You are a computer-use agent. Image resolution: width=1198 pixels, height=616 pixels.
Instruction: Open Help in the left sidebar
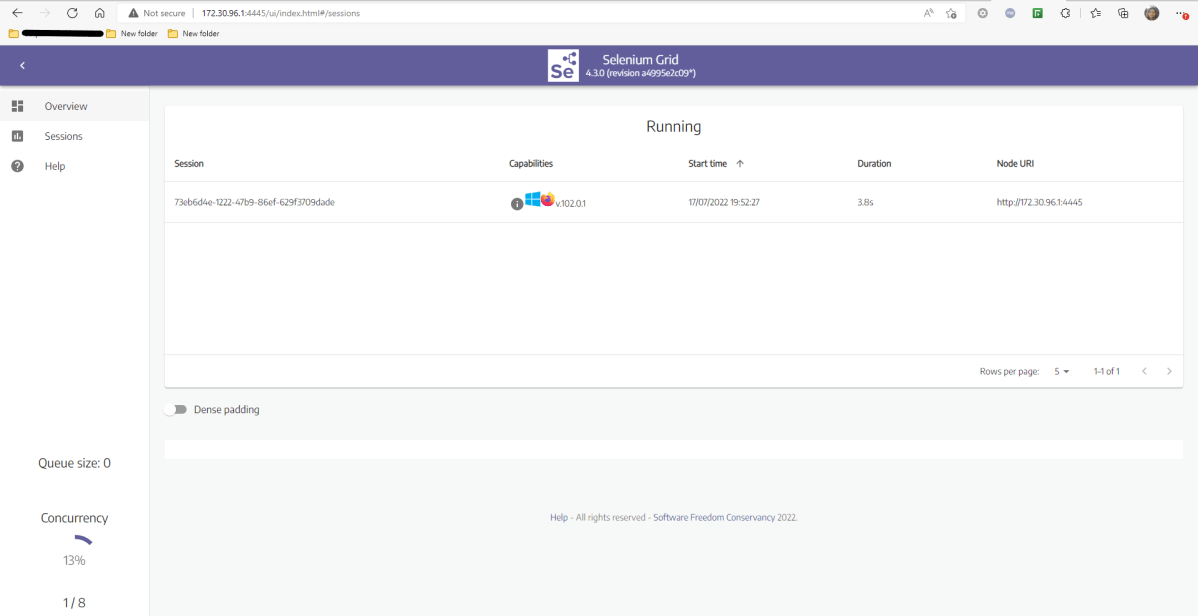click(x=55, y=166)
